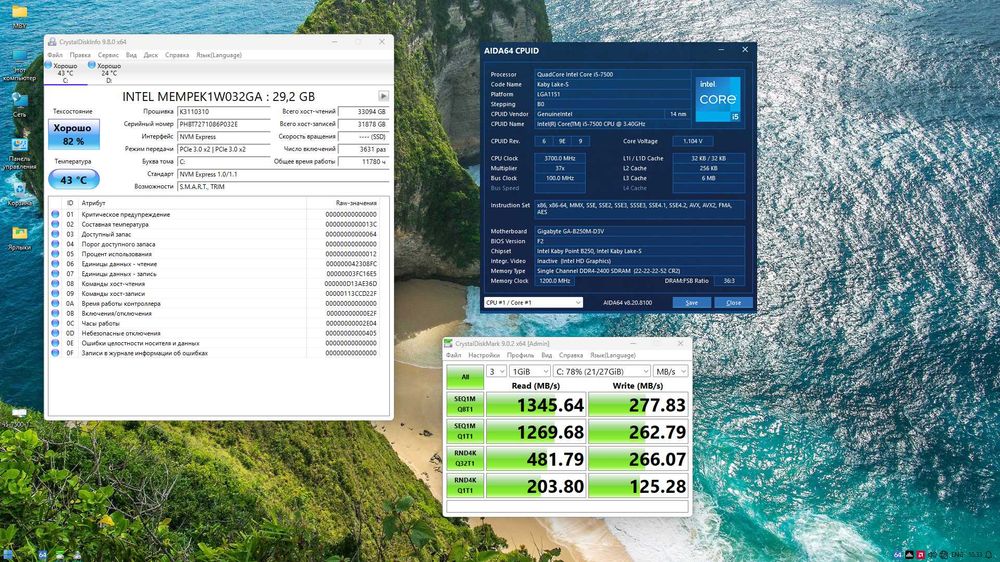The image size is (1000, 562).
Task: Open Сервис menu in CrystalDiskInfo
Action: click(x=108, y=55)
